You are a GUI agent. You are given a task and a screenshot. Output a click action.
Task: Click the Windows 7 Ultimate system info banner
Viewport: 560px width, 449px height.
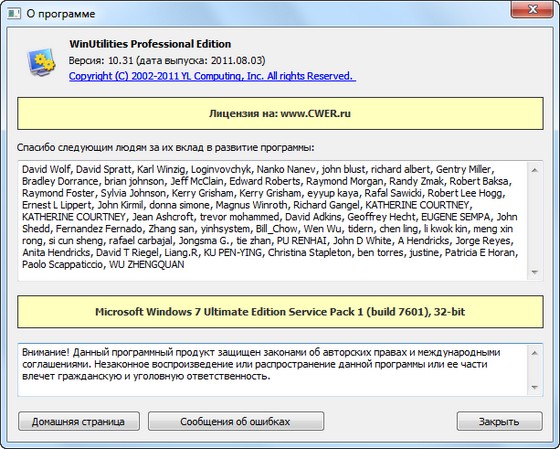(x=280, y=311)
